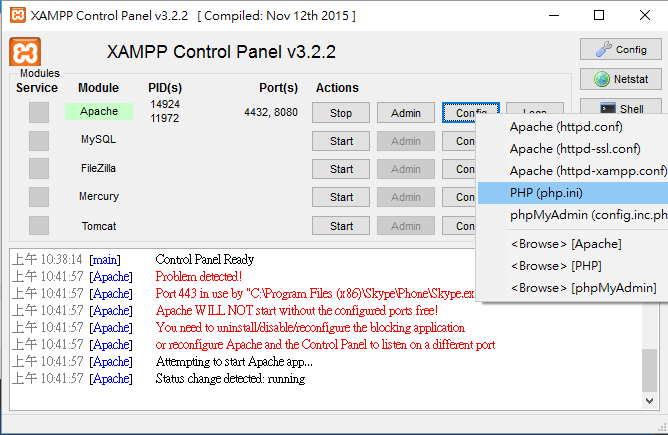This screenshot has width=668, height=435.
Task: Click the green Apache module label
Action: 99,111
